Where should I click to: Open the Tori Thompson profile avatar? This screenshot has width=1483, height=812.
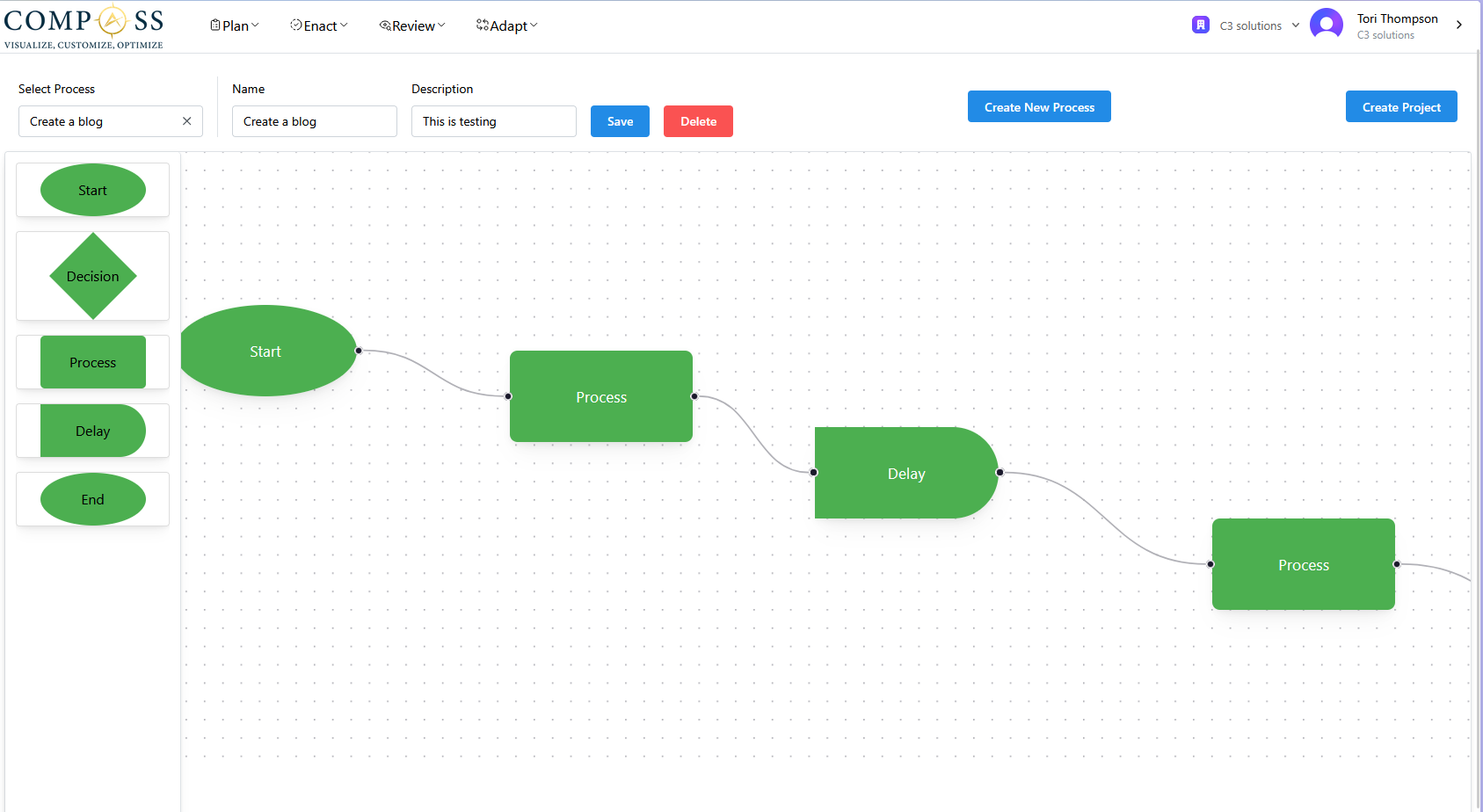coord(1327,24)
